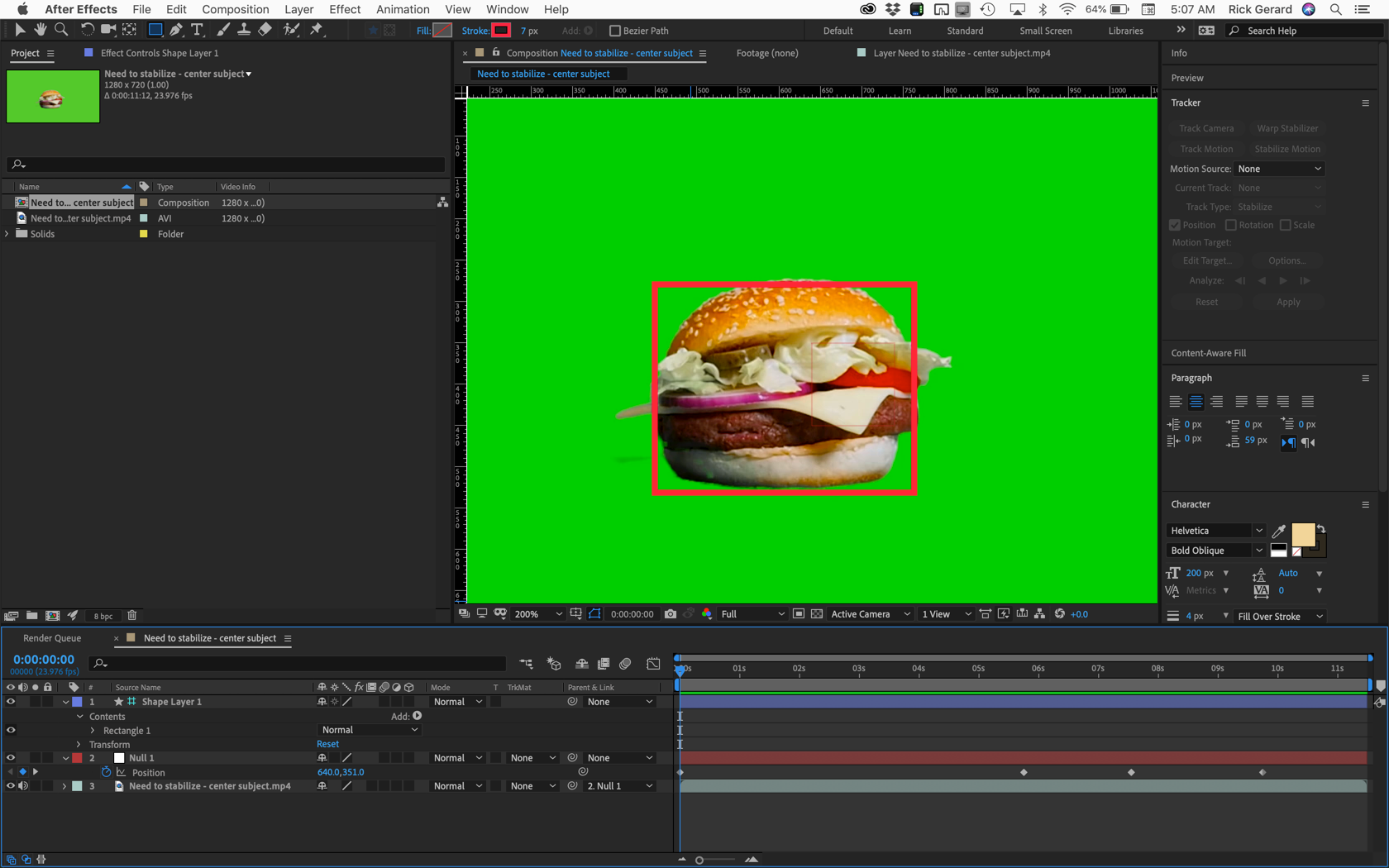This screenshot has height=868, width=1389.
Task: Pick the Rectangle shape tool
Action: point(155,30)
